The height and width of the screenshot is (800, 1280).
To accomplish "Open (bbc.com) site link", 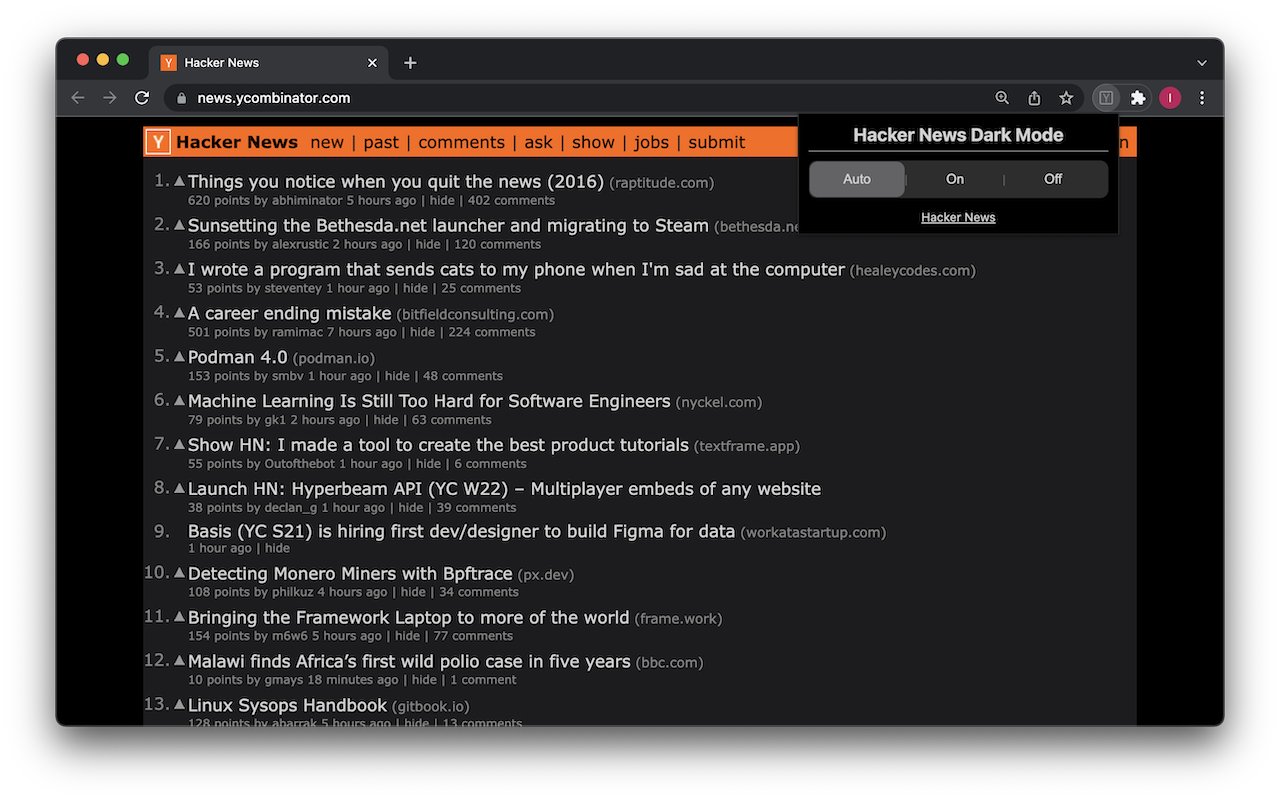I will pos(669,662).
